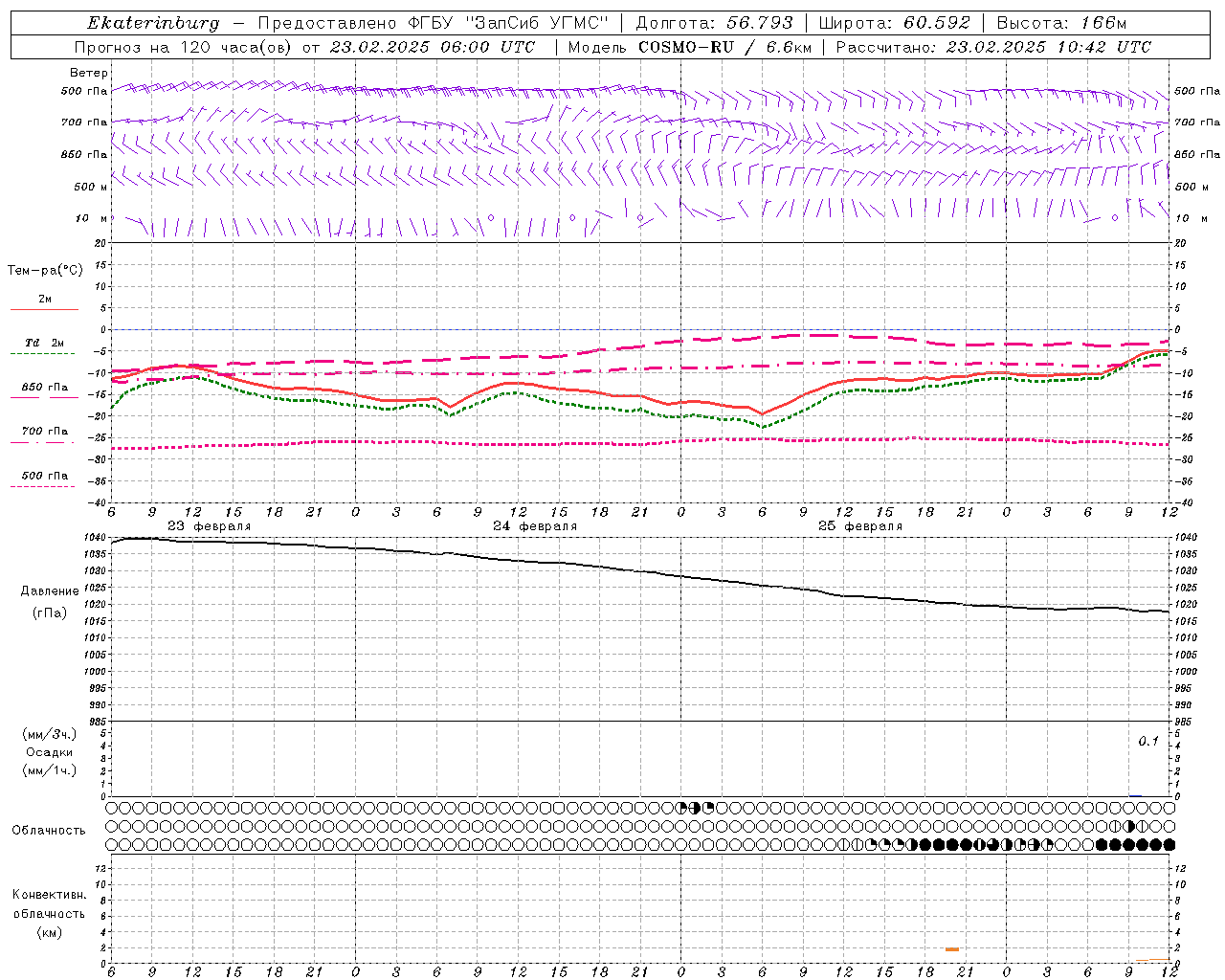Click the '10 м' wind level label on left
Screen dimensions: 1225x980
click(91, 218)
